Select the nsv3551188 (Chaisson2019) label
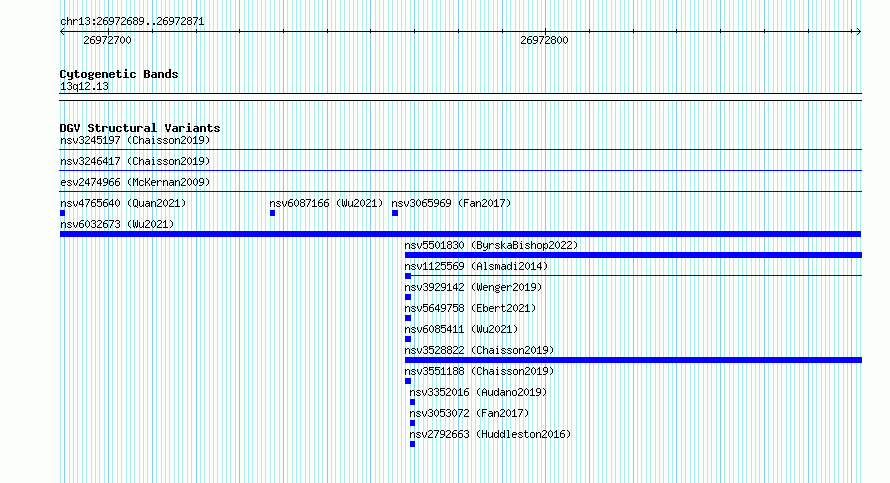The image size is (890, 483). (x=479, y=371)
